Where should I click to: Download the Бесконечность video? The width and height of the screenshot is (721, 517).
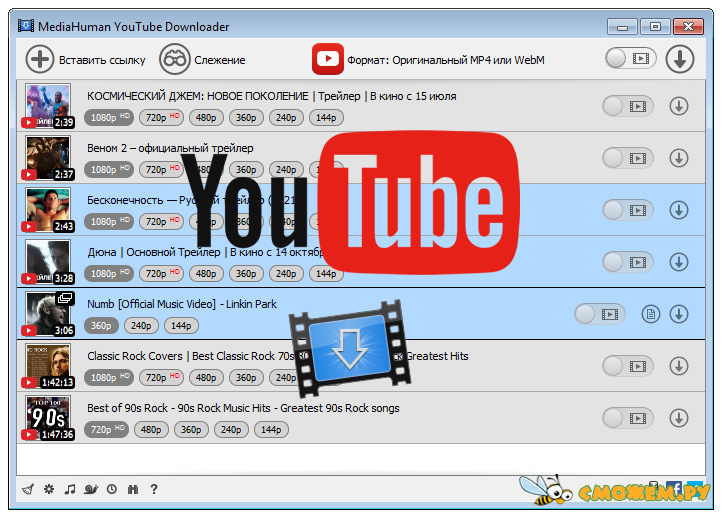(679, 210)
